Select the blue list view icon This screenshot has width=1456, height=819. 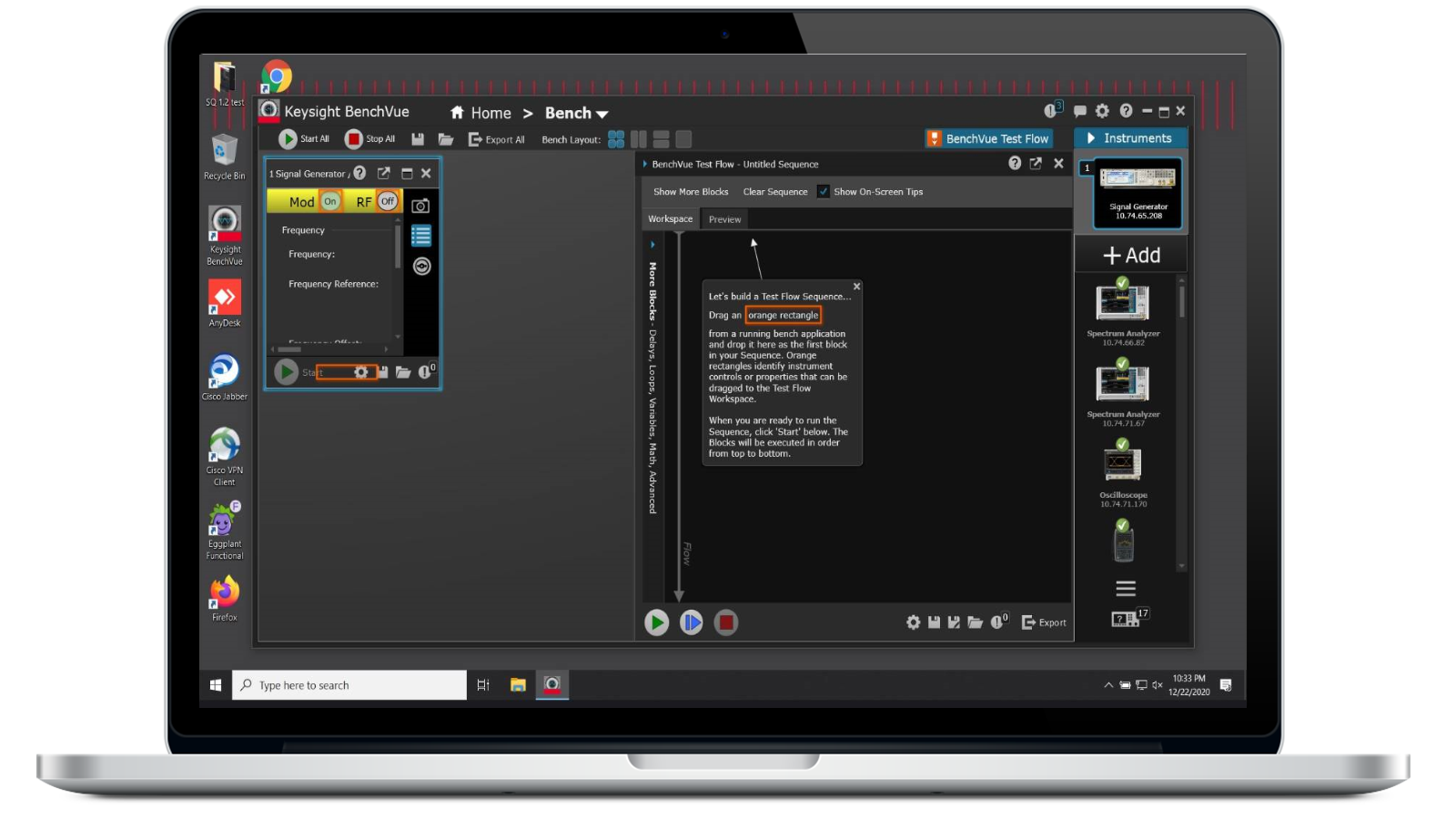tap(421, 236)
